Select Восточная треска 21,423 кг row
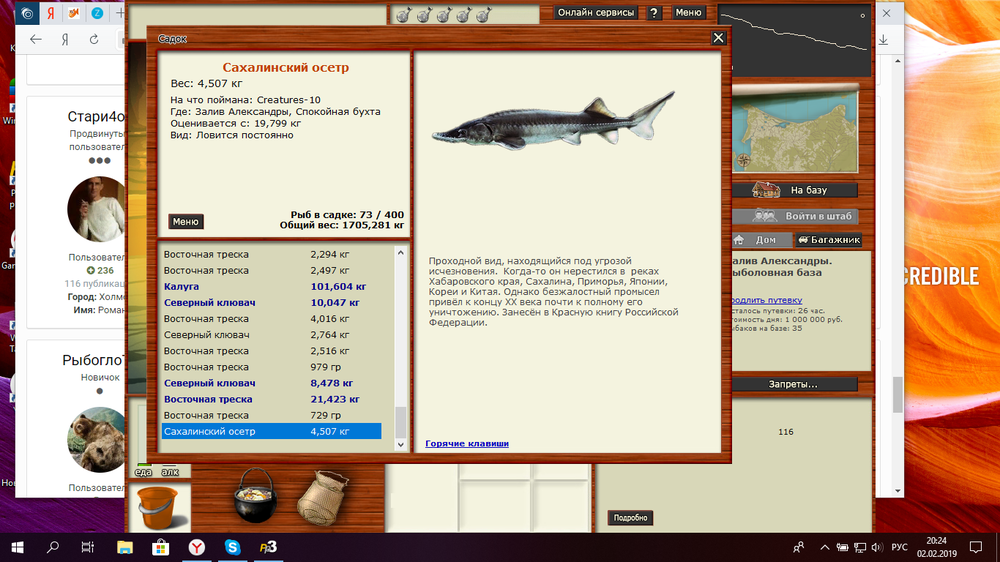 tap(271, 399)
